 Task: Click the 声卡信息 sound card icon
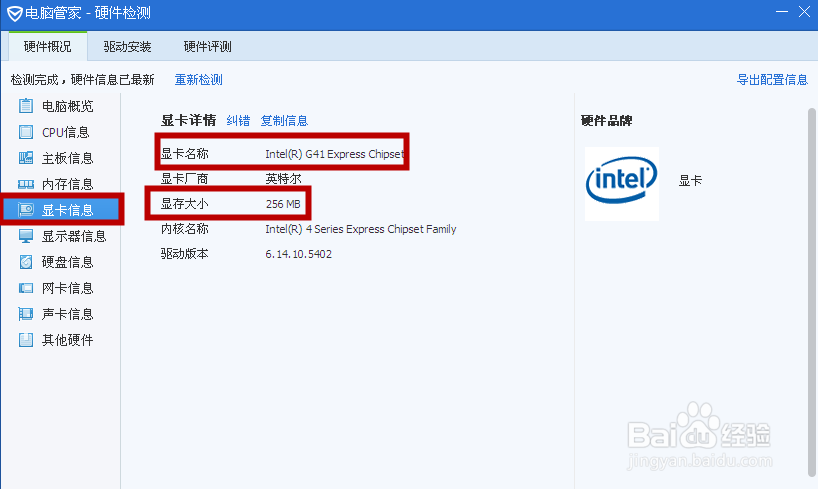tap(26, 314)
